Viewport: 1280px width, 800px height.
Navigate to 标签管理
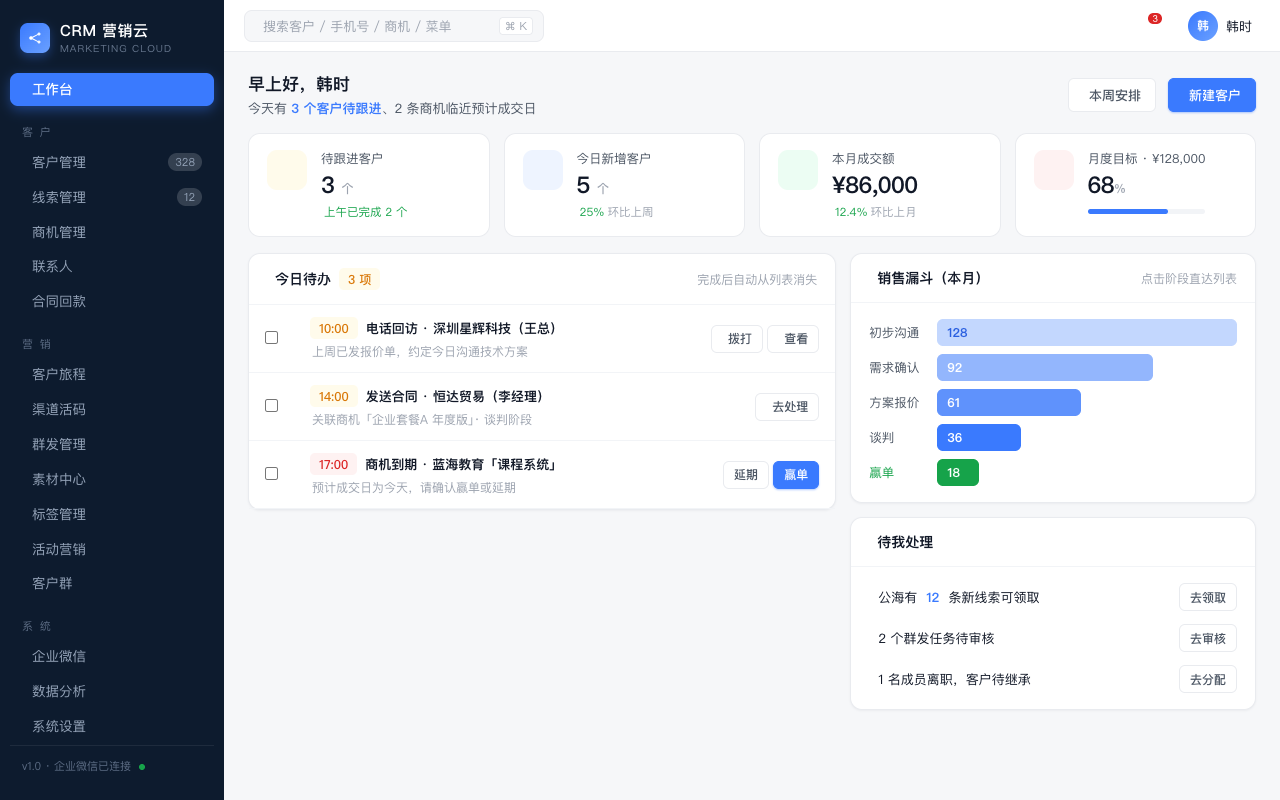(112, 514)
